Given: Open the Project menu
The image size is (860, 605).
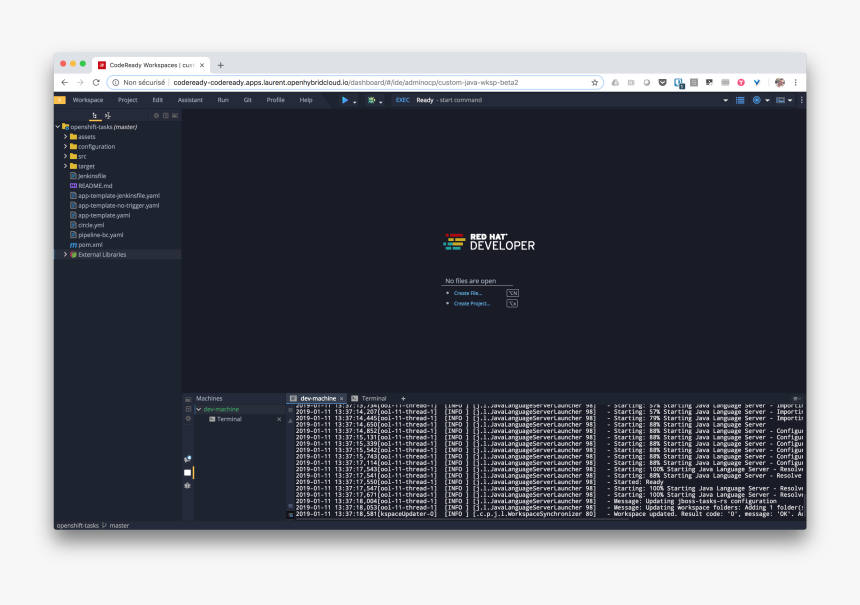Looking at the screenshot, I should point(127,100).
